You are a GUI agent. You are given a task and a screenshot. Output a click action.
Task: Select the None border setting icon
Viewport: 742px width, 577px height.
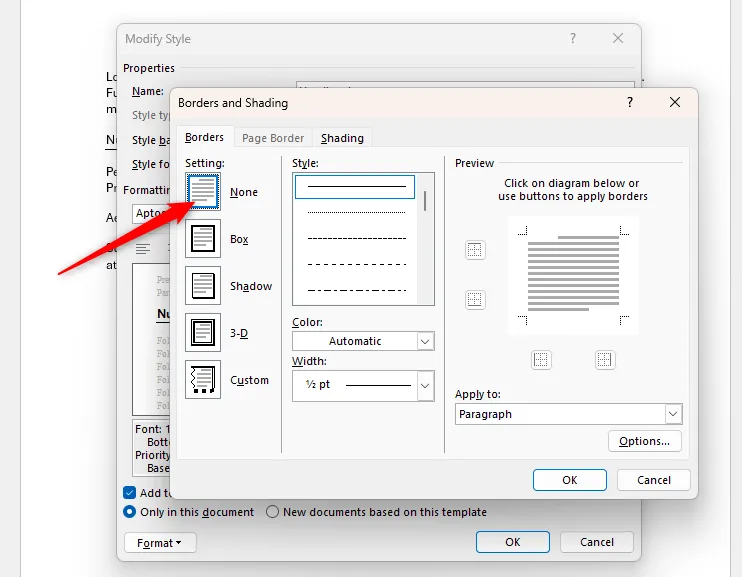(x=203, y=191)
